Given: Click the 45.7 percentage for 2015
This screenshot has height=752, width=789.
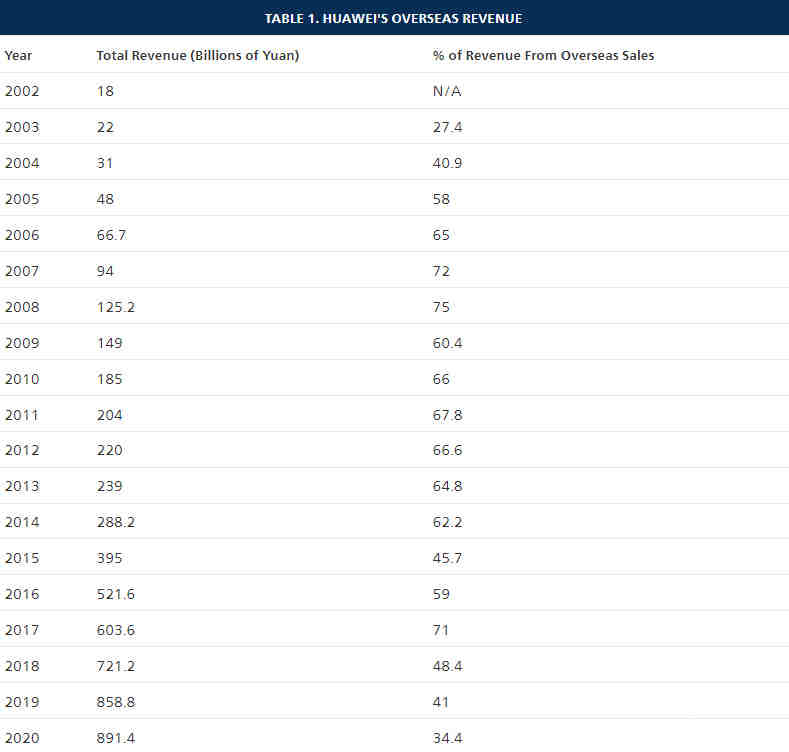Looking at the screenshot, I should pyautogui.click(x=447, y=558).
